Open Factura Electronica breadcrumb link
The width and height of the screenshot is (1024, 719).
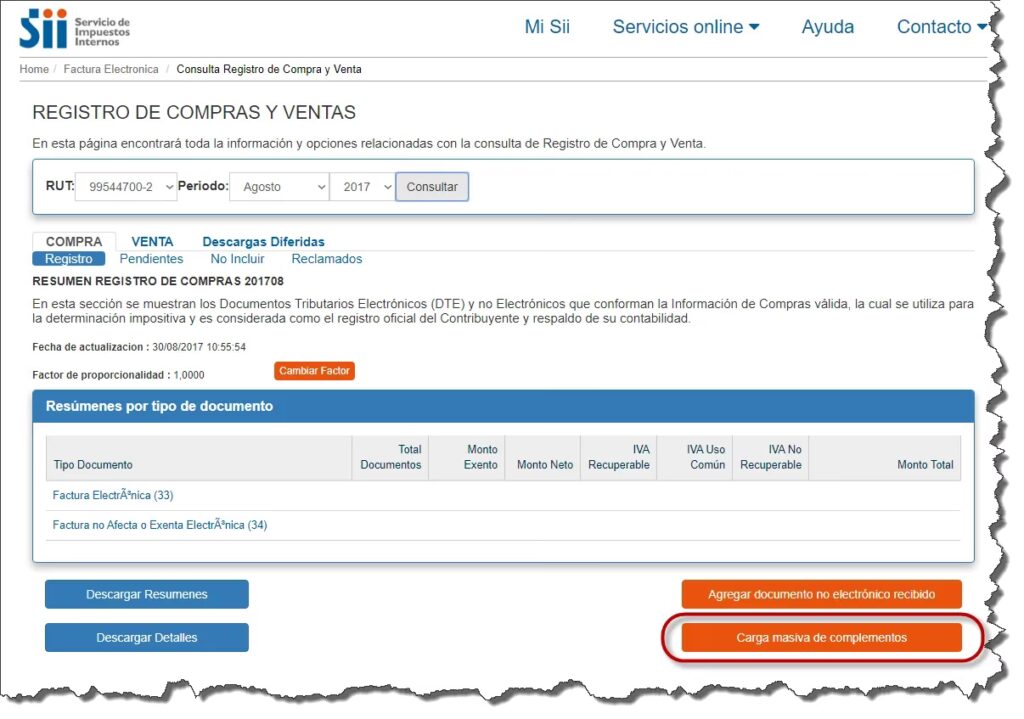click(x=111, y=70)
